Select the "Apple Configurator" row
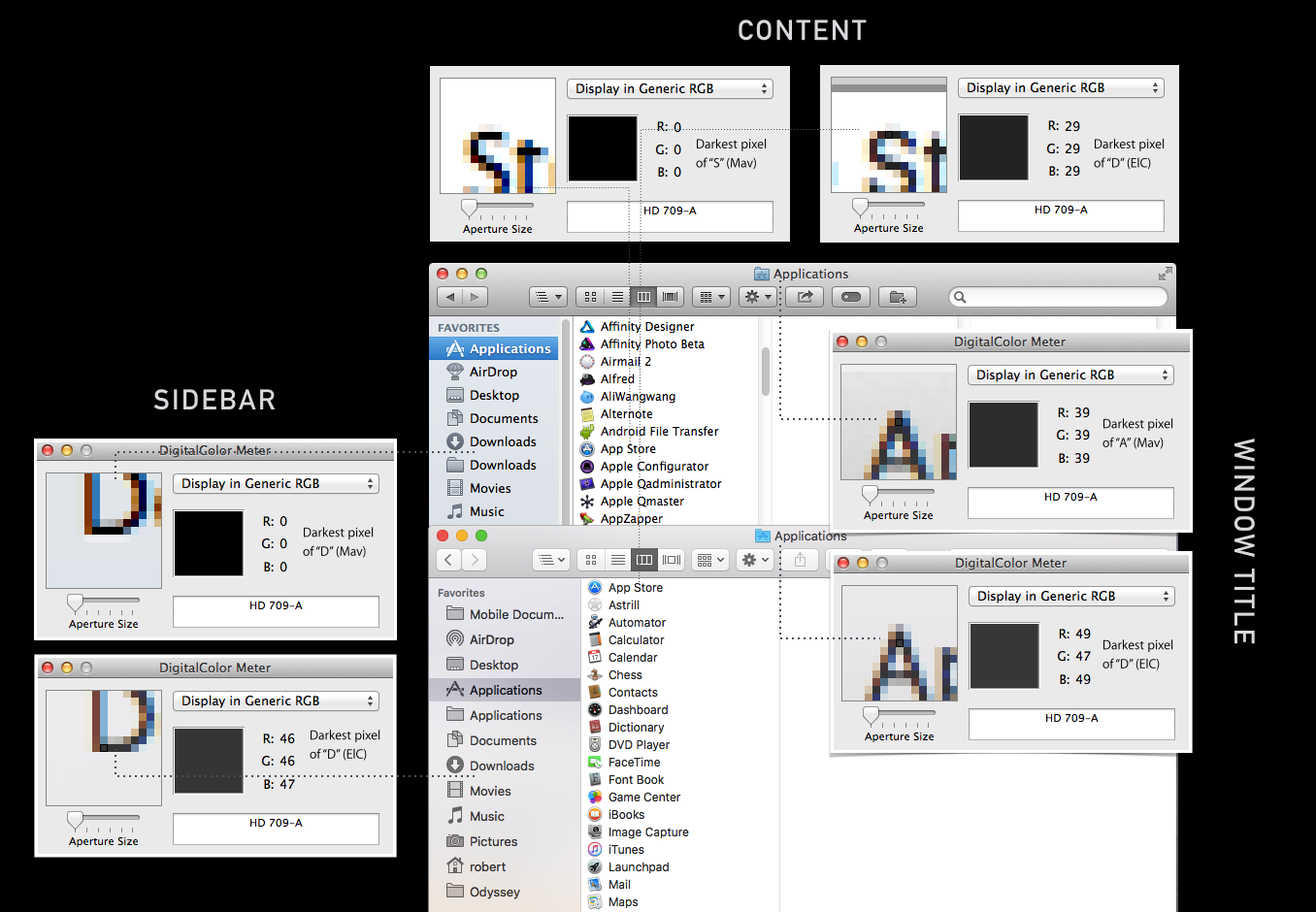1316x912 pixels. click(x=666, y=467)
